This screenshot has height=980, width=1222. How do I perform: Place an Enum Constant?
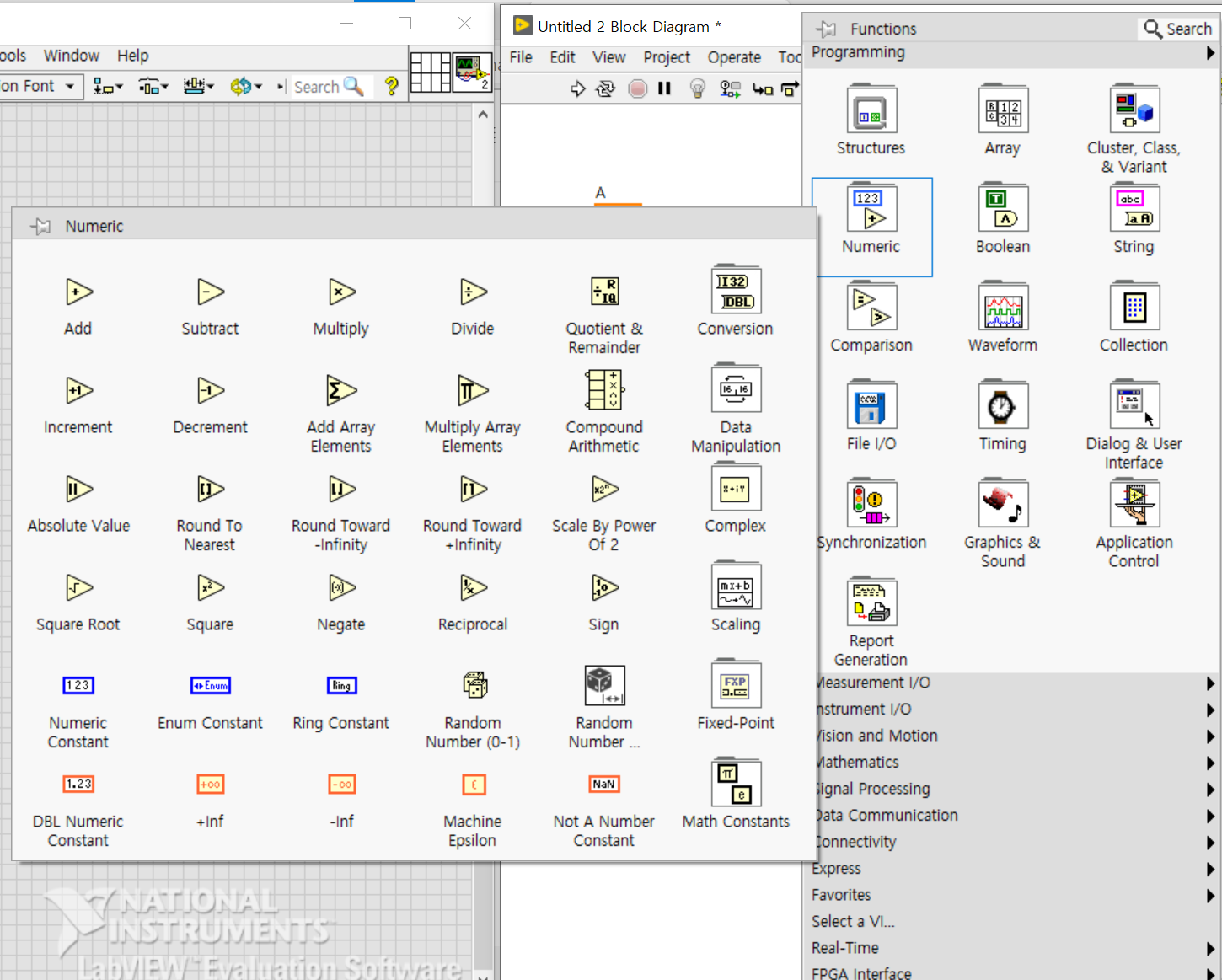211,686
